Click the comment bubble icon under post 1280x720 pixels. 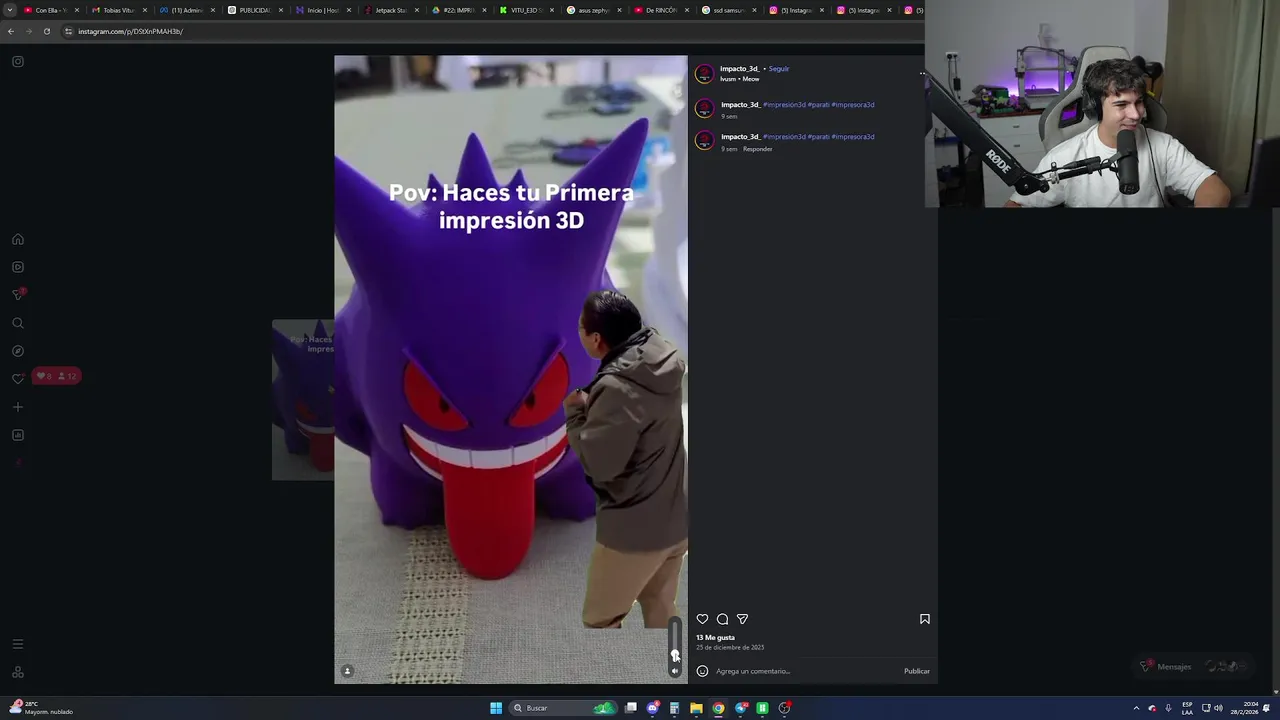[722, 619]
